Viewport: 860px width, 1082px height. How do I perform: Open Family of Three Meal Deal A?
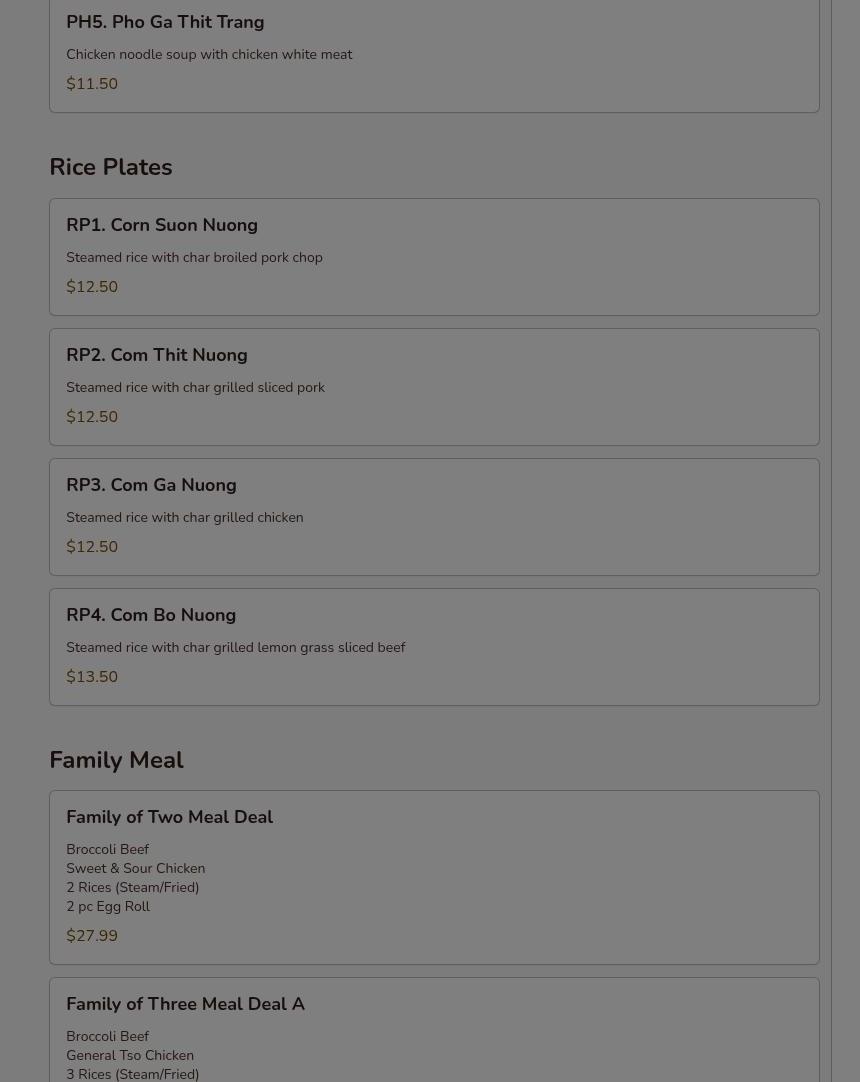(x=434, y=1030)
